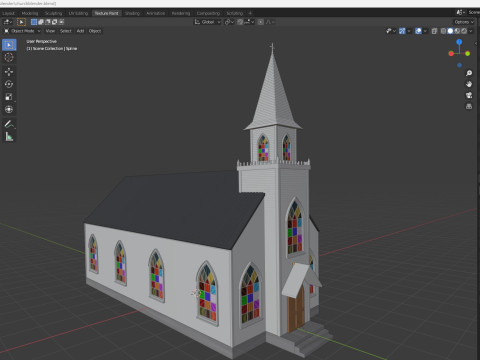Viewport: 480px width, 360px height.
Task: Expand the overlays options dropdown arrow
Action: 425,31
